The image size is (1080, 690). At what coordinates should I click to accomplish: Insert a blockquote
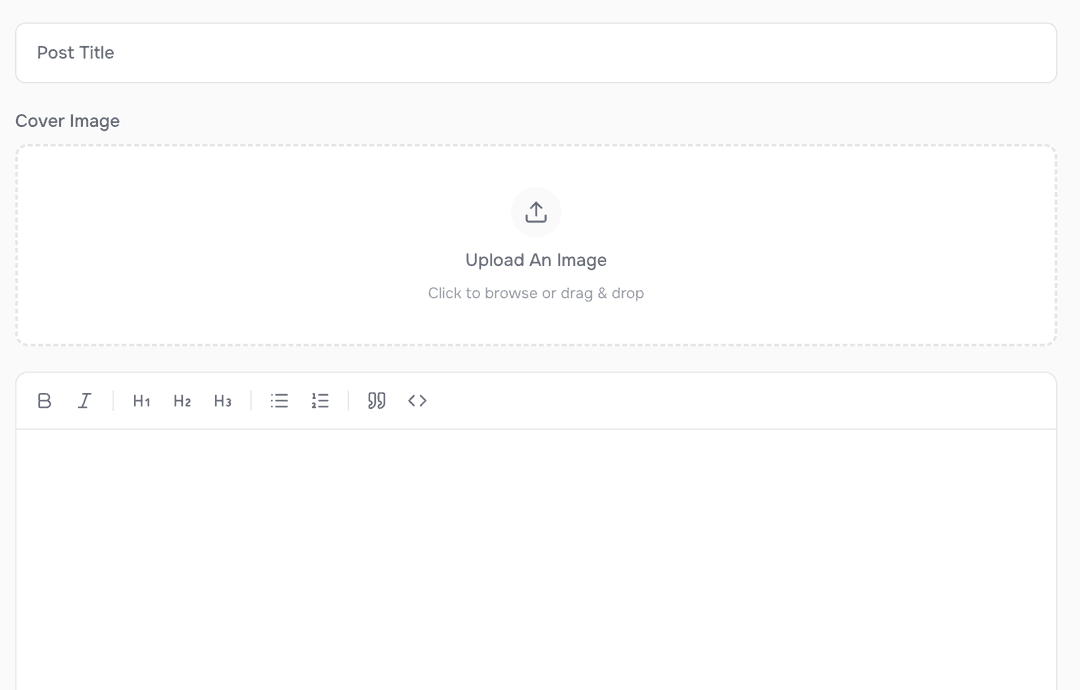point(376,400)
